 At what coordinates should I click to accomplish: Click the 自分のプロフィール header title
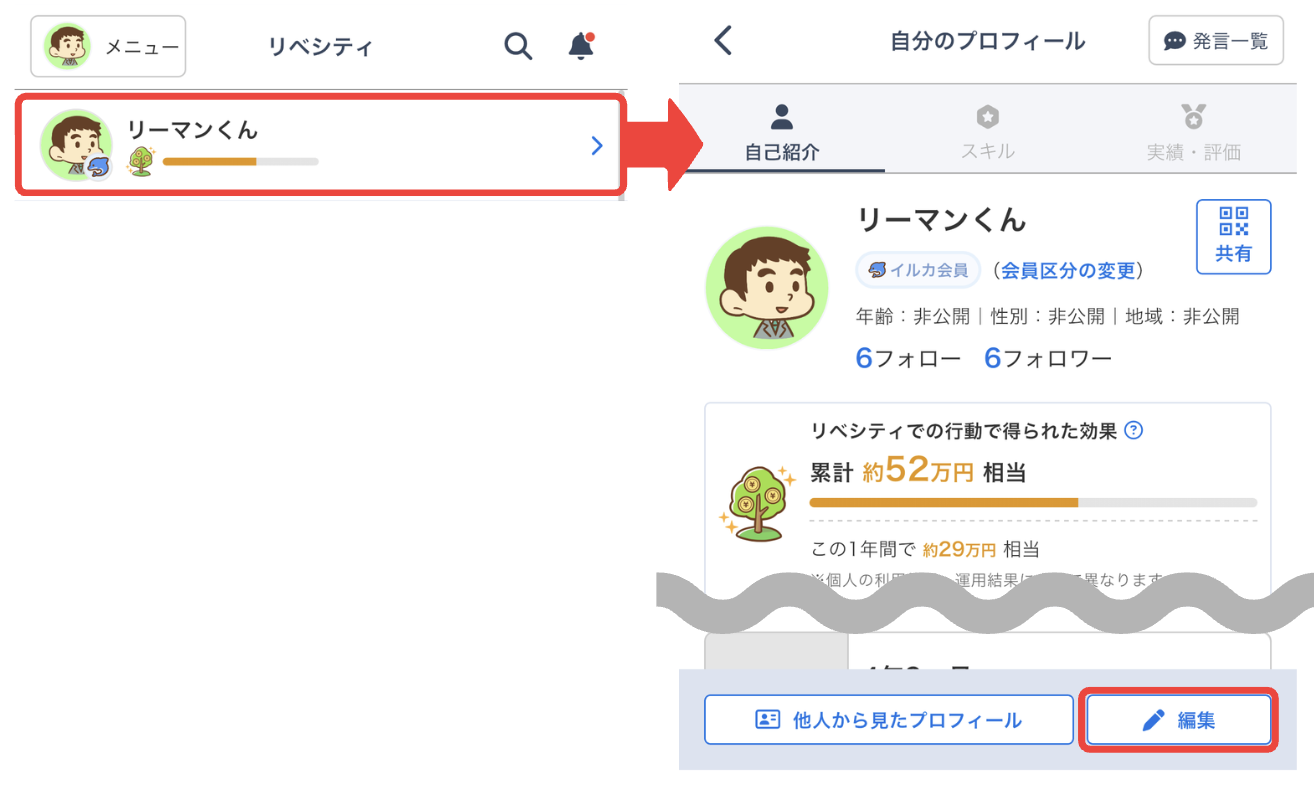click(987, 41)
